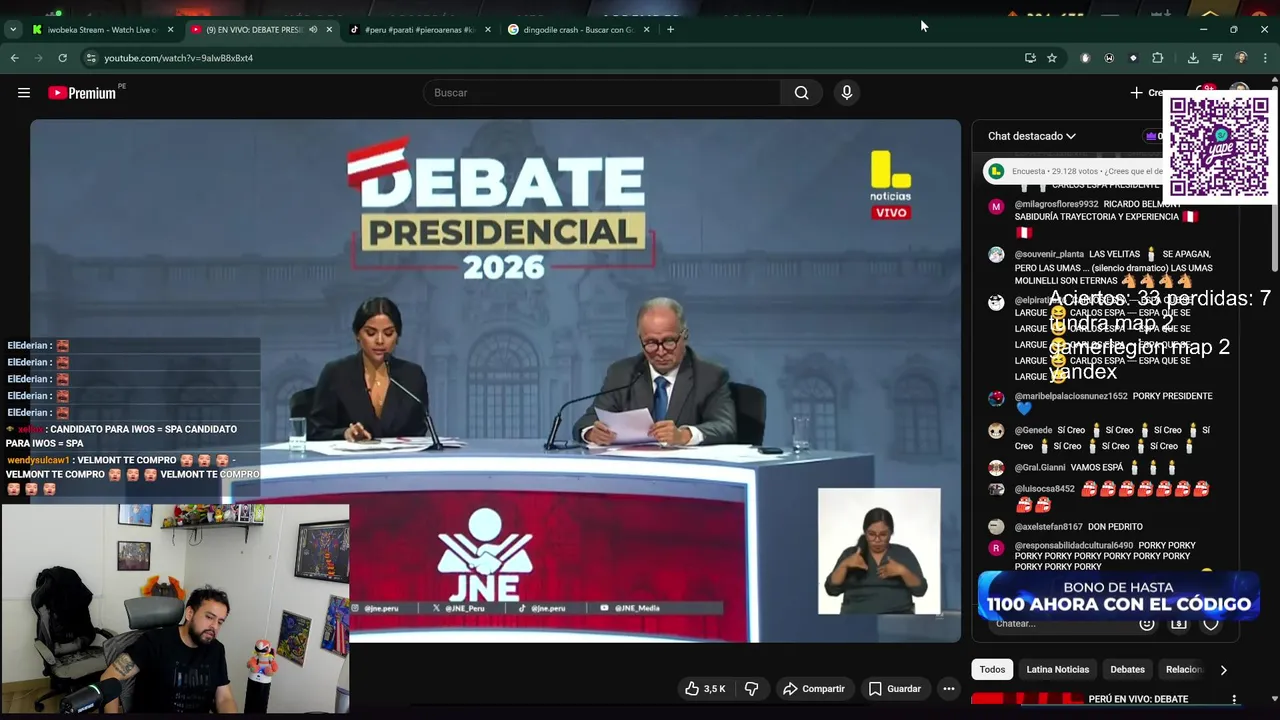The image size is (1280, 720).
Task: Click @axelstefan8167 chat username
Action: tap(1049, 527)
